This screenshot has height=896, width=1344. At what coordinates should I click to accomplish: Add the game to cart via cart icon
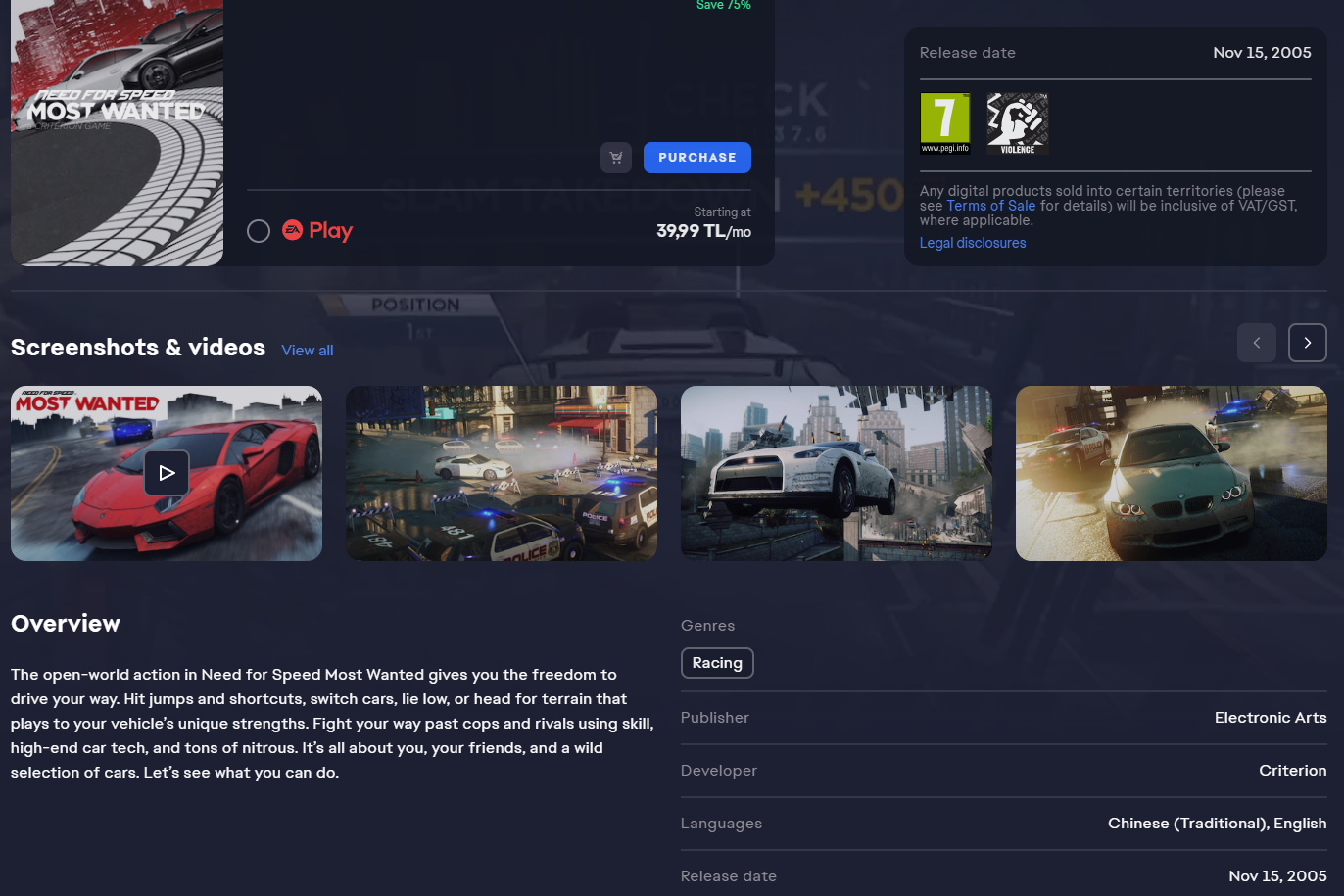(x=616, y=158)
